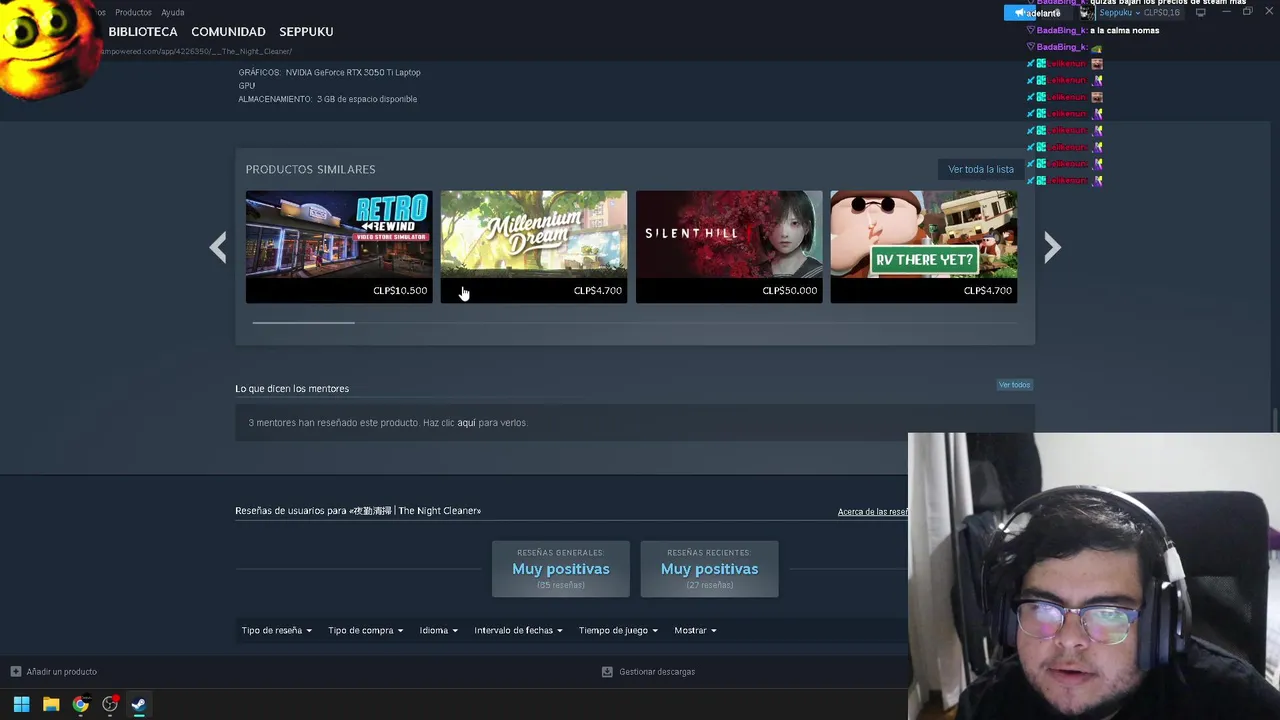Click the aquí link for mentor reviews

pyautogui.click(x=466, y=423)
